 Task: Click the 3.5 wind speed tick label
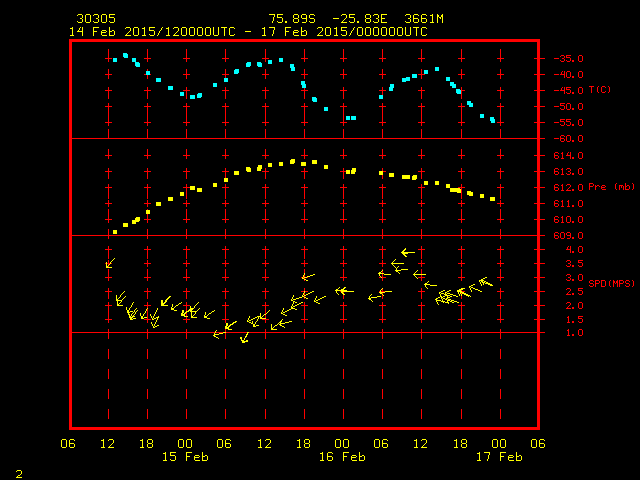tap(574, 264)
